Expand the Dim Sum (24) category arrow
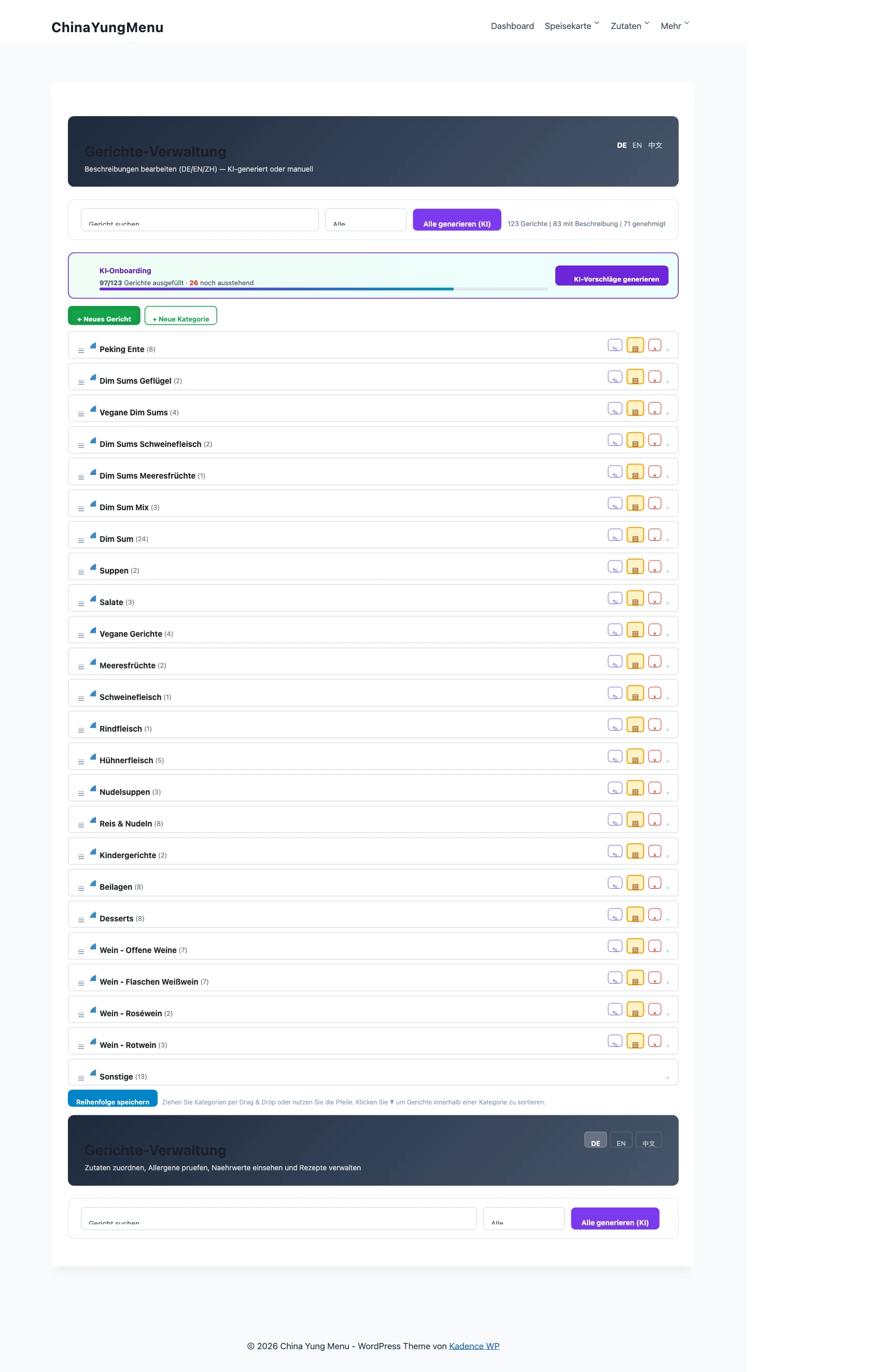This screenshot has width=871, height=1372. (x=668, y=540)
